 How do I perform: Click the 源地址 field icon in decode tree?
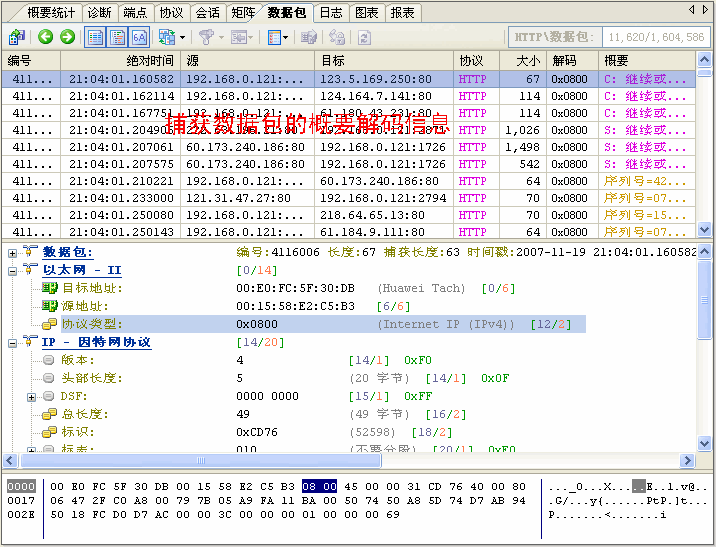click(49, 306)
